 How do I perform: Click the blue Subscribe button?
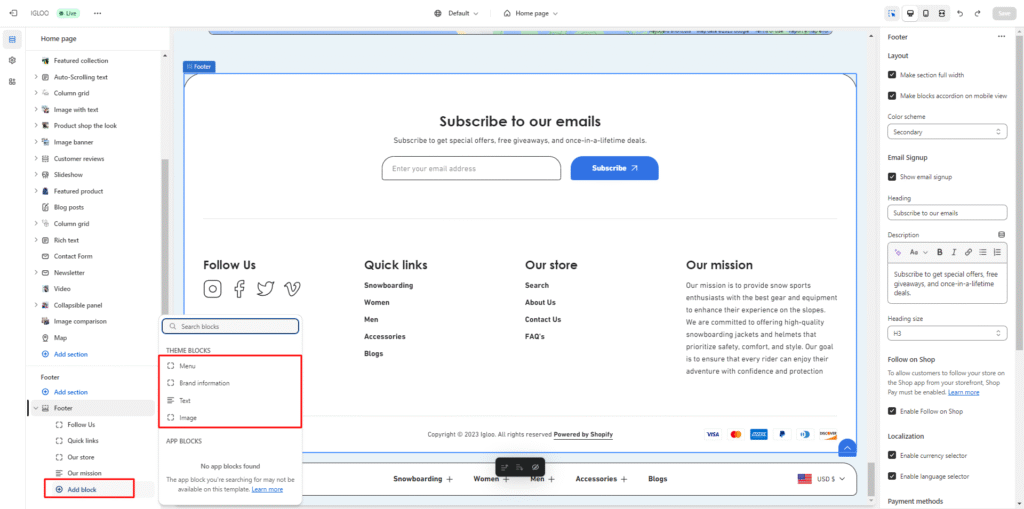(x=614, y=168)
